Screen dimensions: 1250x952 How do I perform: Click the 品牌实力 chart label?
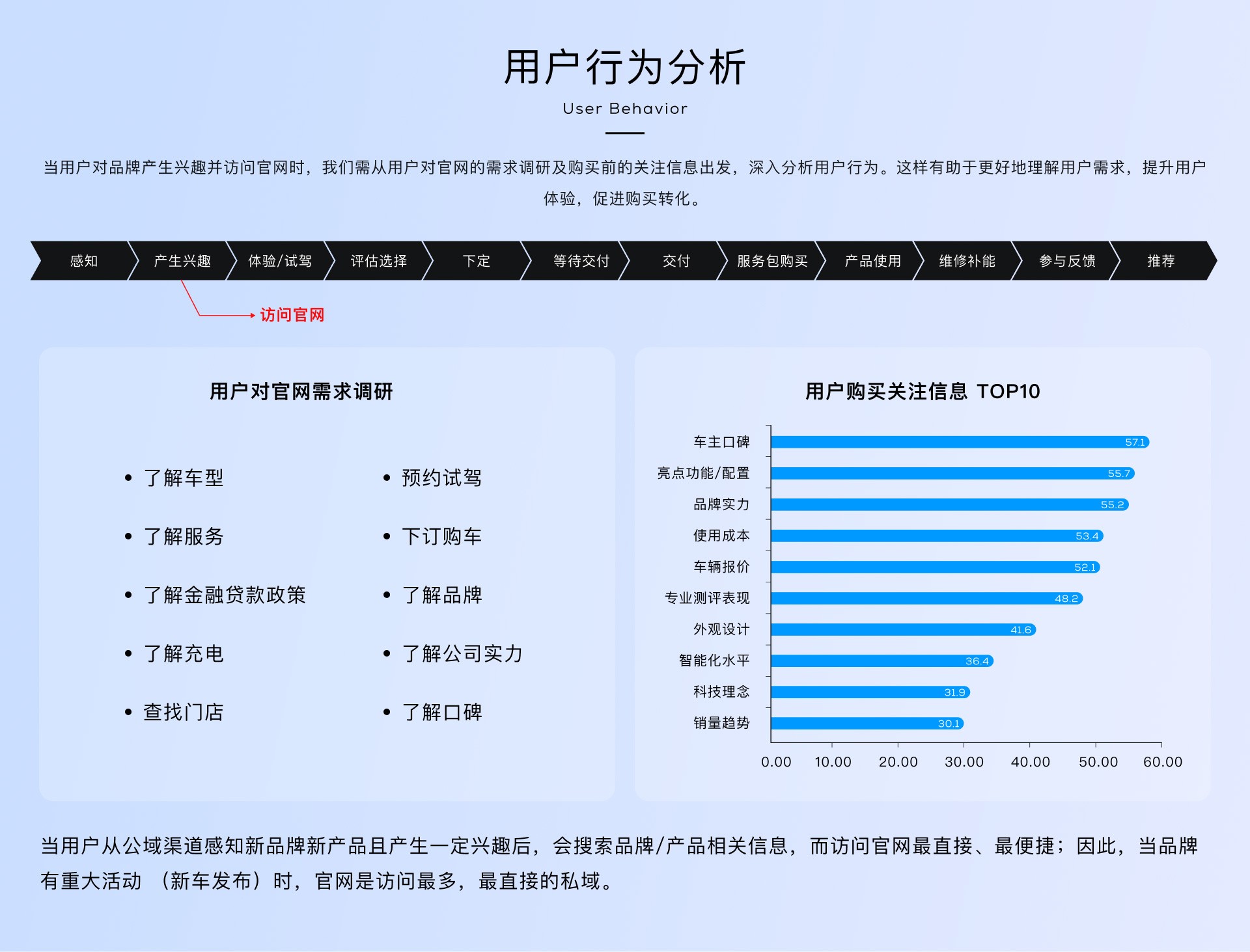click(x=721, y=504)
